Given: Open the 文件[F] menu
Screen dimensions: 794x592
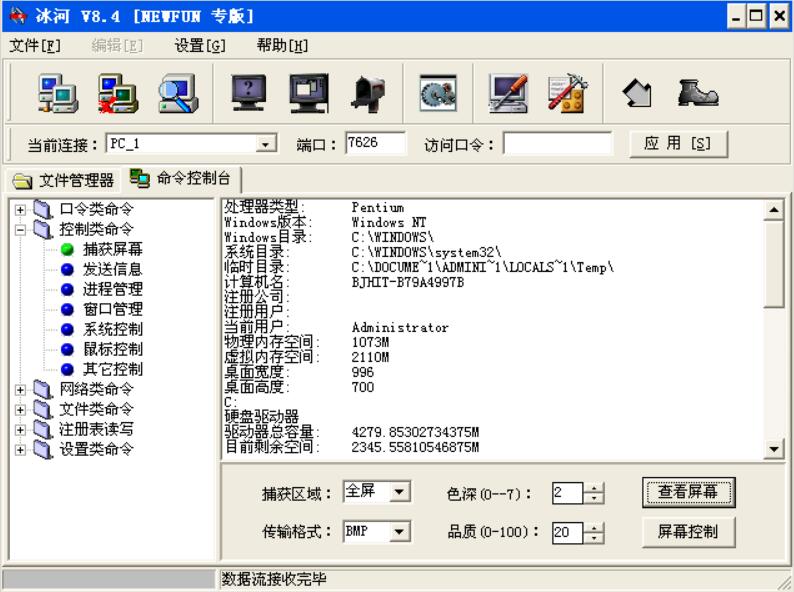Looking at the screenshot, I should click(x=35, y=46).
